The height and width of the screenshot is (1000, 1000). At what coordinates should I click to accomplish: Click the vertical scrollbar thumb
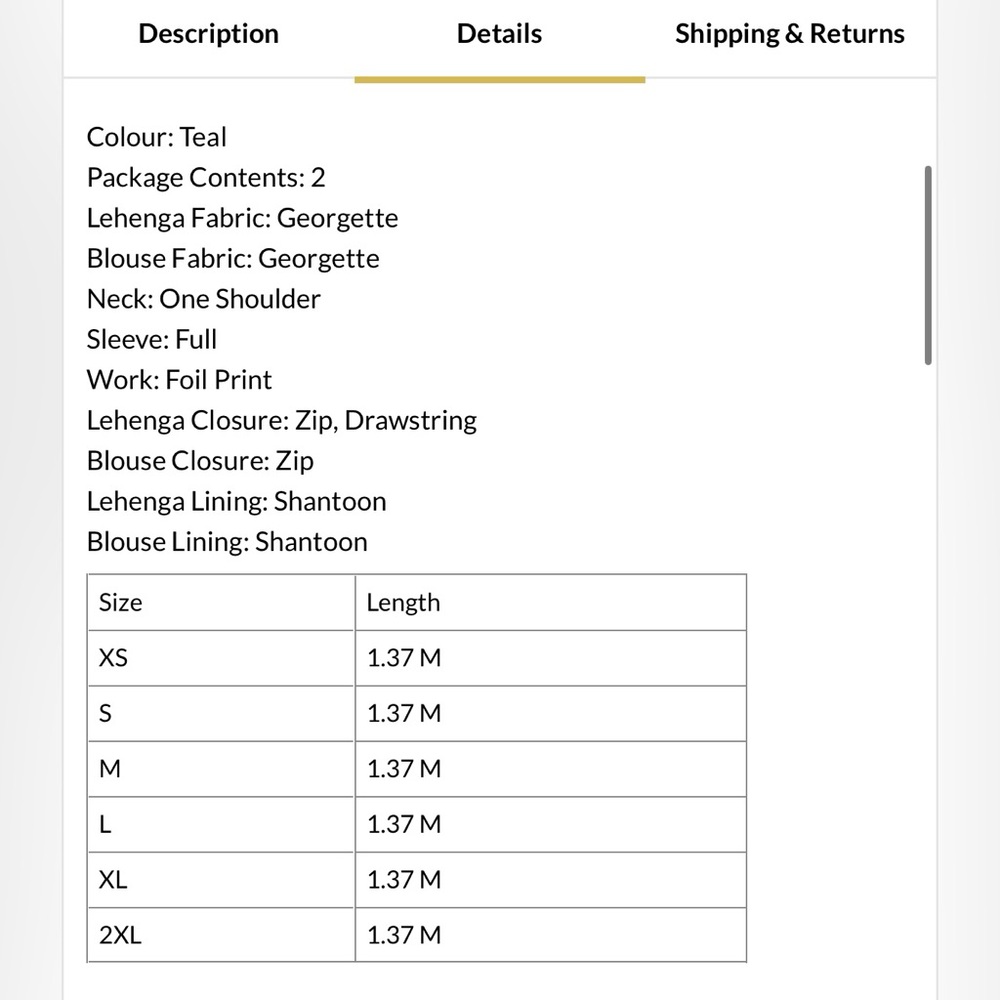(x=928, y=265)
